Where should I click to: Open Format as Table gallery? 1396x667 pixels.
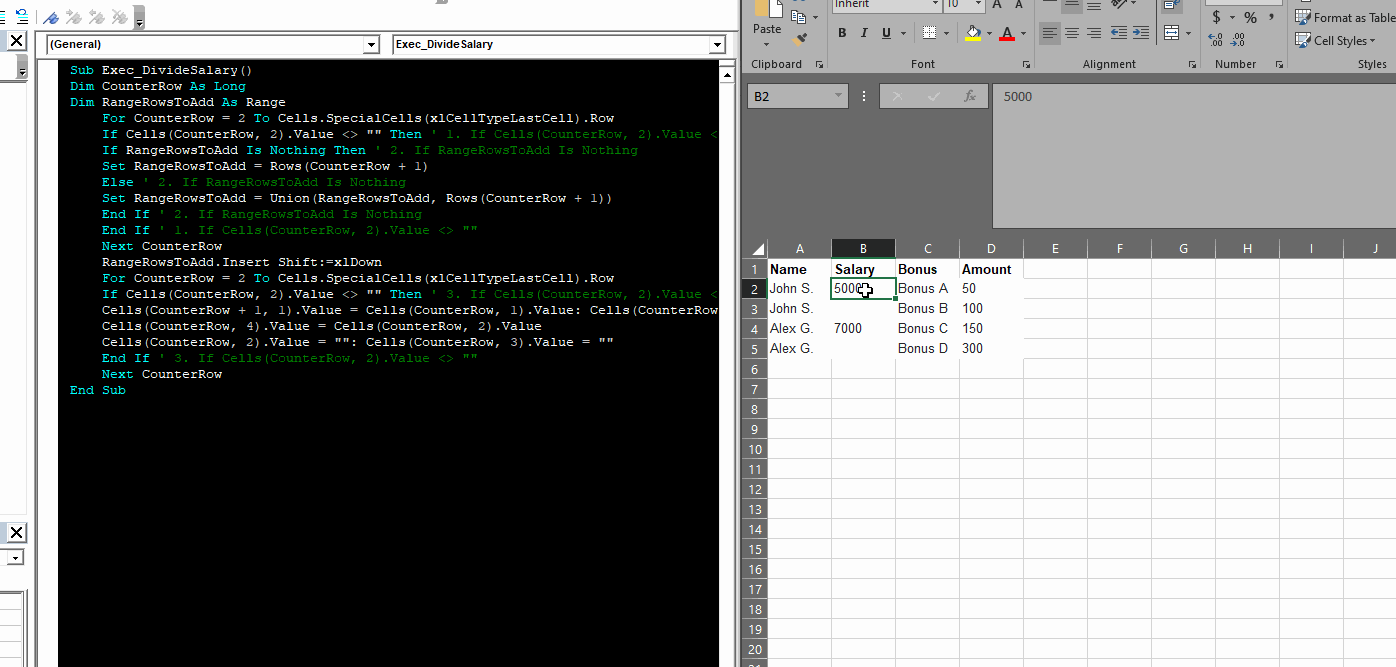[1345, 17]
